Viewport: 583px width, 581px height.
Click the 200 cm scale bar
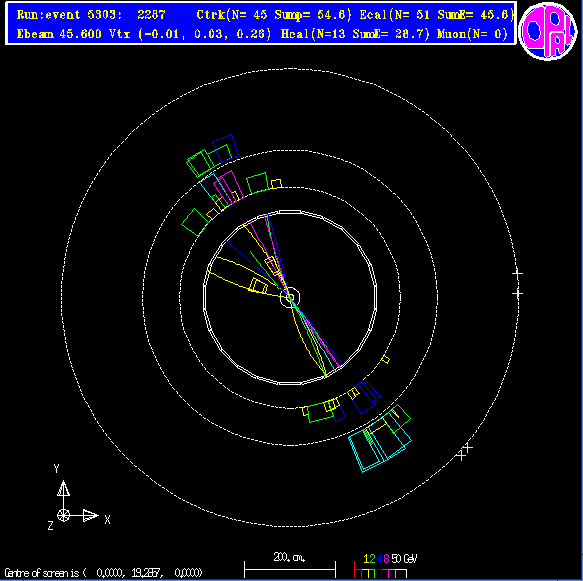point(290,569)
